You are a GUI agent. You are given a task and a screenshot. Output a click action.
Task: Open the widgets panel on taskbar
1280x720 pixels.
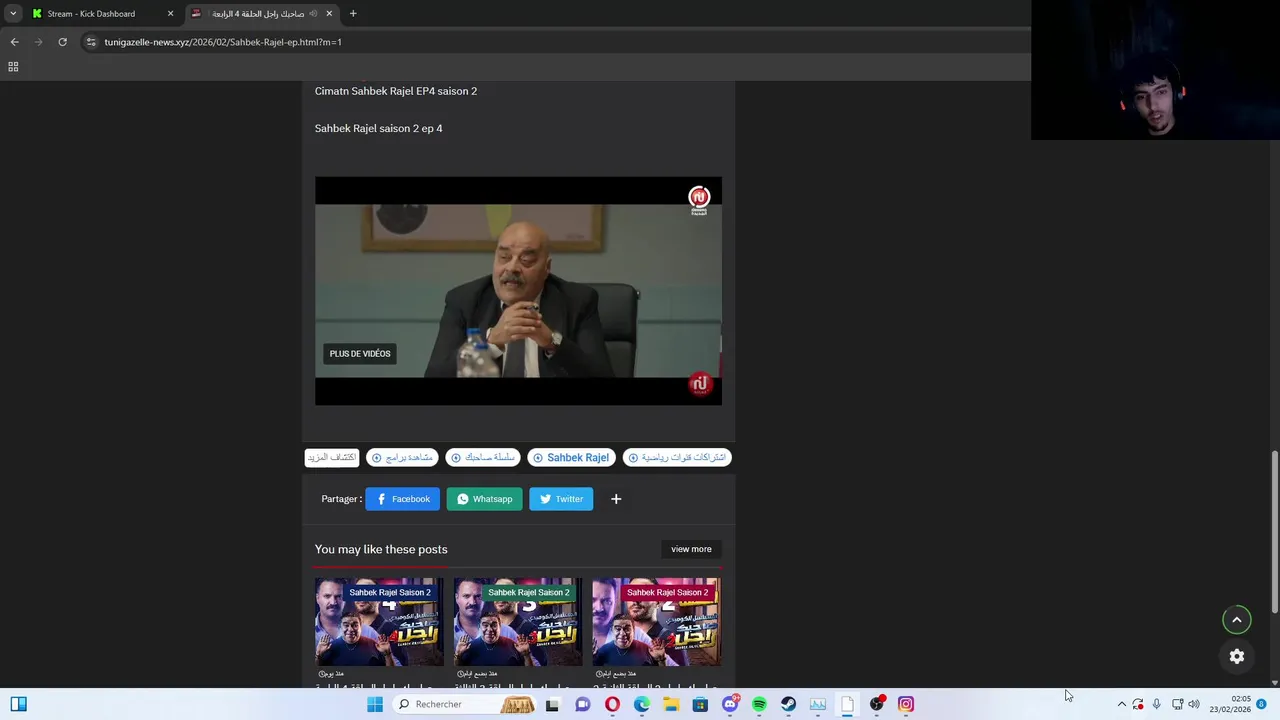18,704
